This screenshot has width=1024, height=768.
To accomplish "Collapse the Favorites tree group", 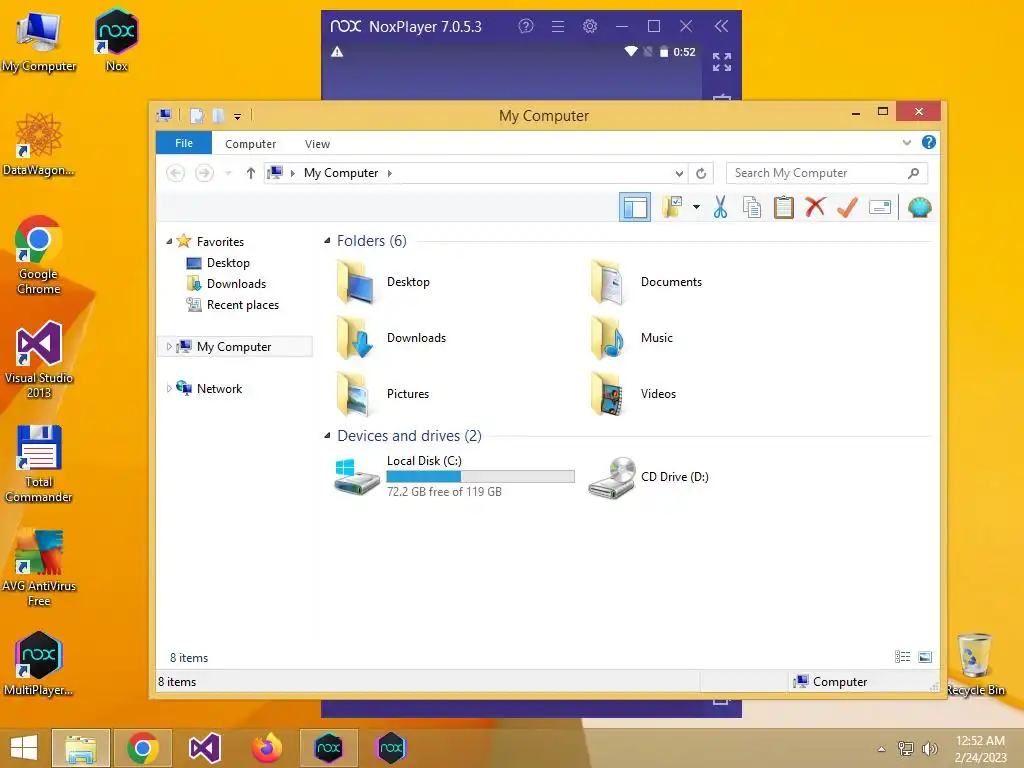I will coord(169,241).
